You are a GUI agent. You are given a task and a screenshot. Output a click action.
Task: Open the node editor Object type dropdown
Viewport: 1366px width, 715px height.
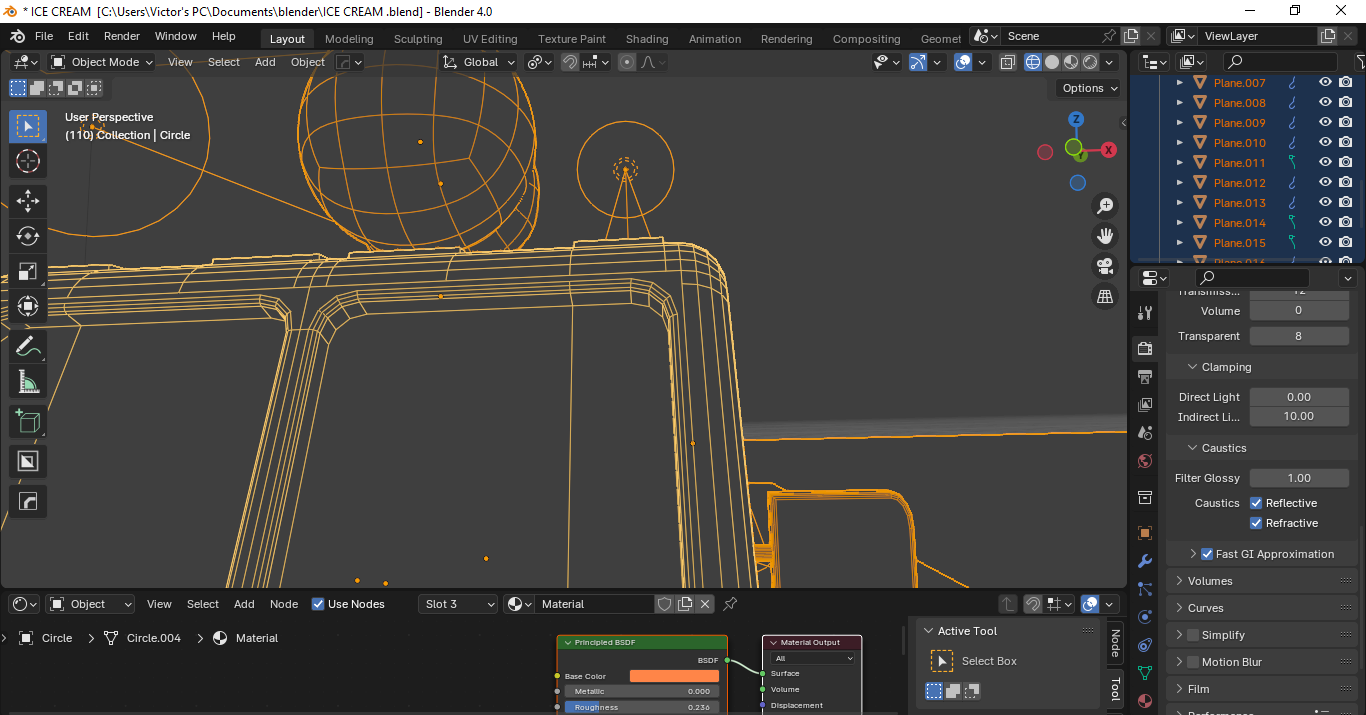pyautogui.click(x=90, y=604)
